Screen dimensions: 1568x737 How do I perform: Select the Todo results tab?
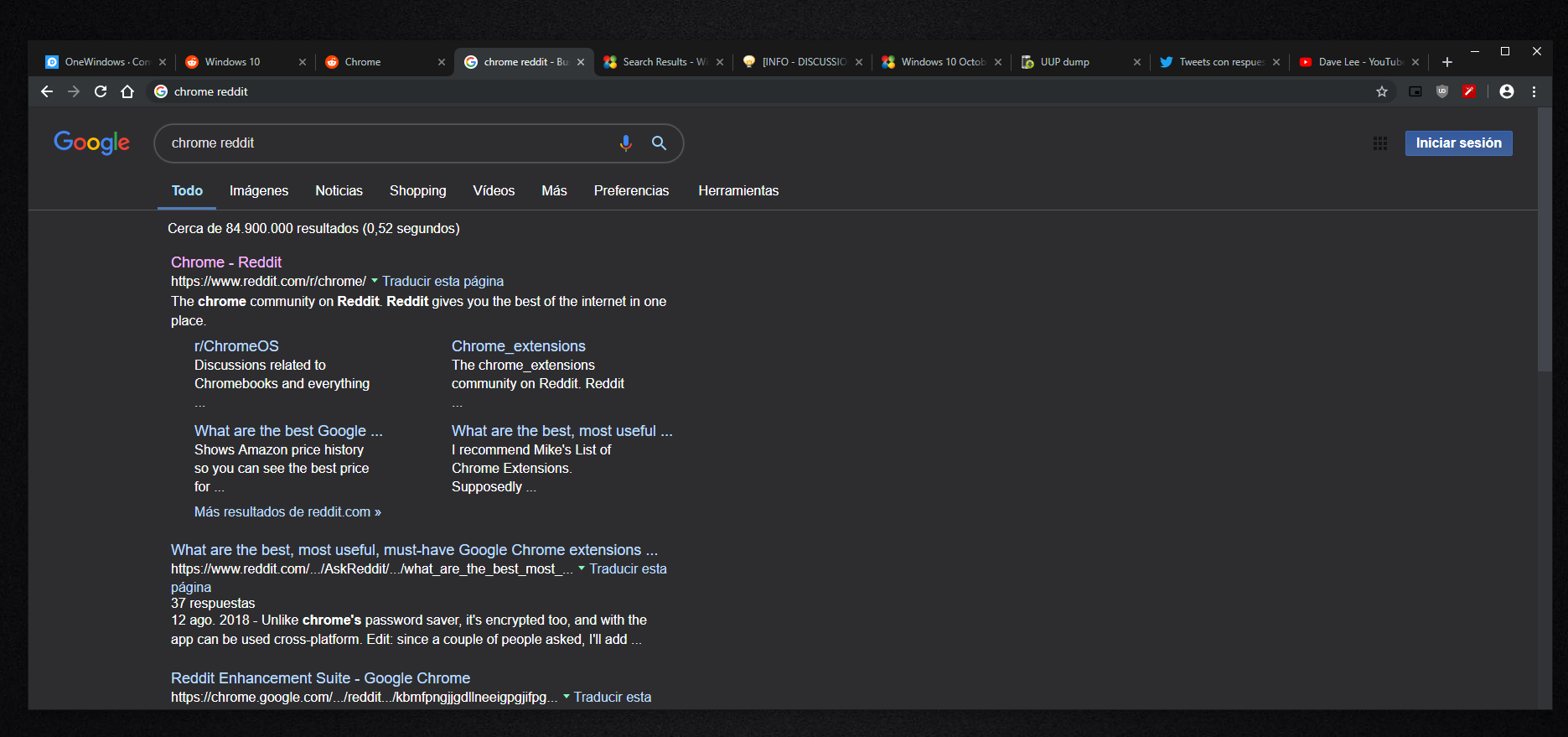(187, 191)
